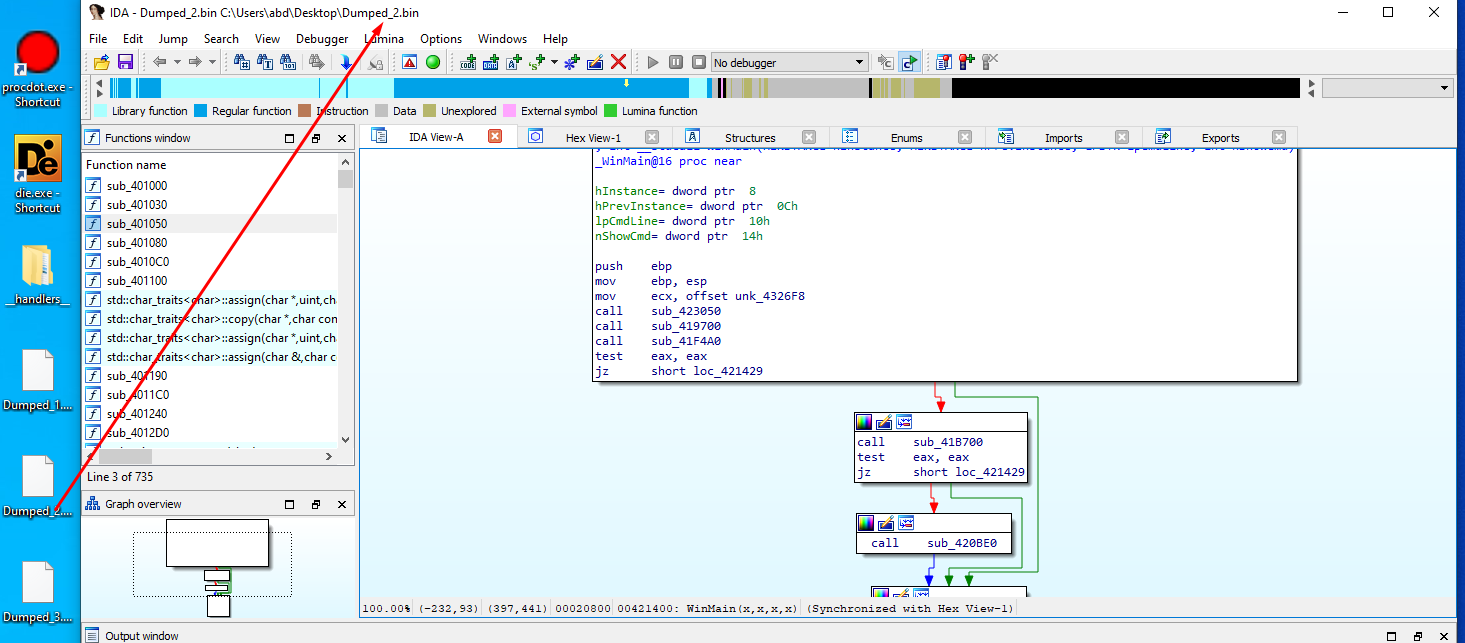1465x643 pixels.
Task: Click the Functions list vertical scrollbar
Action: (346, 301)
